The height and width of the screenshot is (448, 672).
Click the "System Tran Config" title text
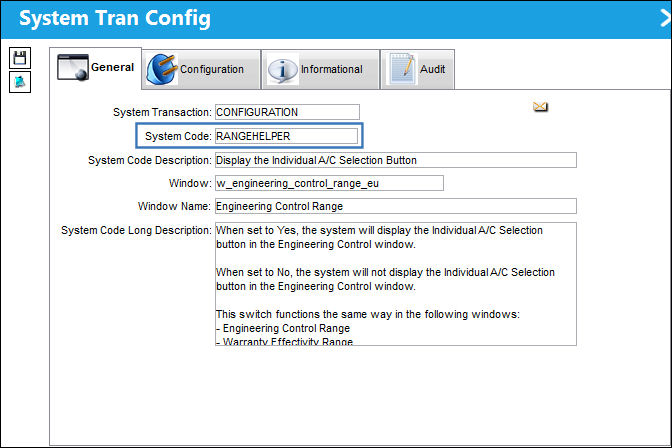click(x=115, y=19)
